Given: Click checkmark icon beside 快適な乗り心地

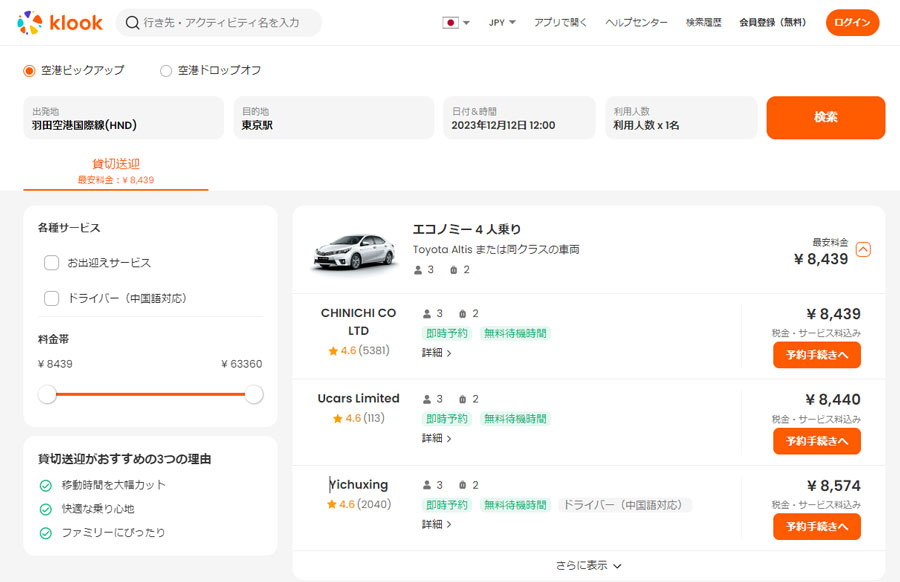Looking at the screenshot, I should (x=46, y=509).
